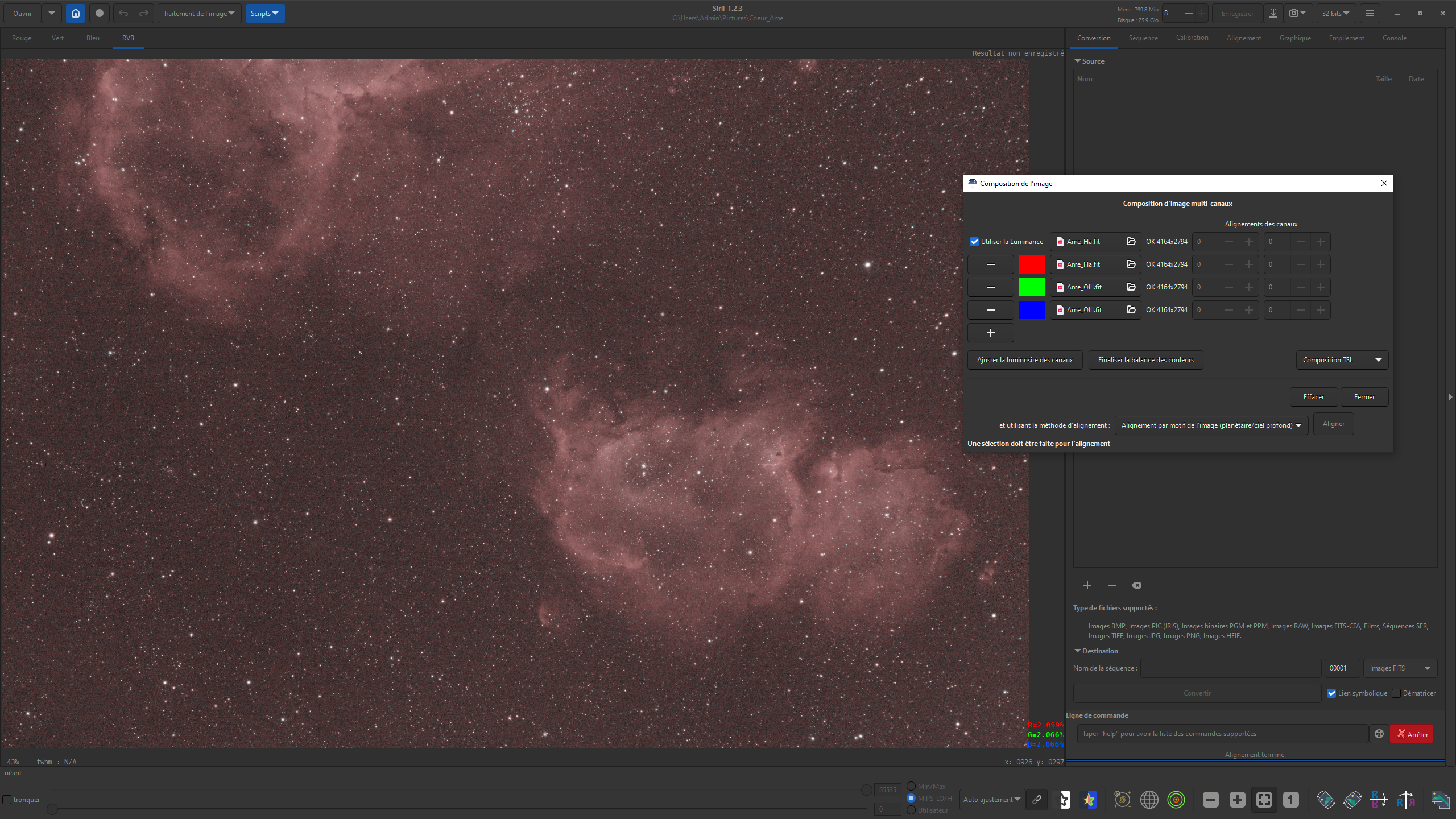This screenshot has width=1456, height=819.
Task: Open the Empilement tab
Action: 1346,38
